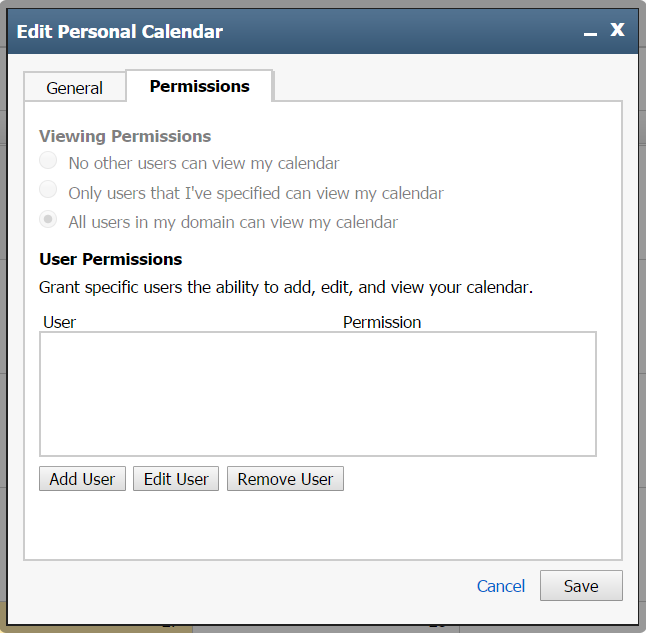Click the 'Viewing Permissions' section heading
The image size is (646, 633).
pyautogui.click(x=125, y=137)
